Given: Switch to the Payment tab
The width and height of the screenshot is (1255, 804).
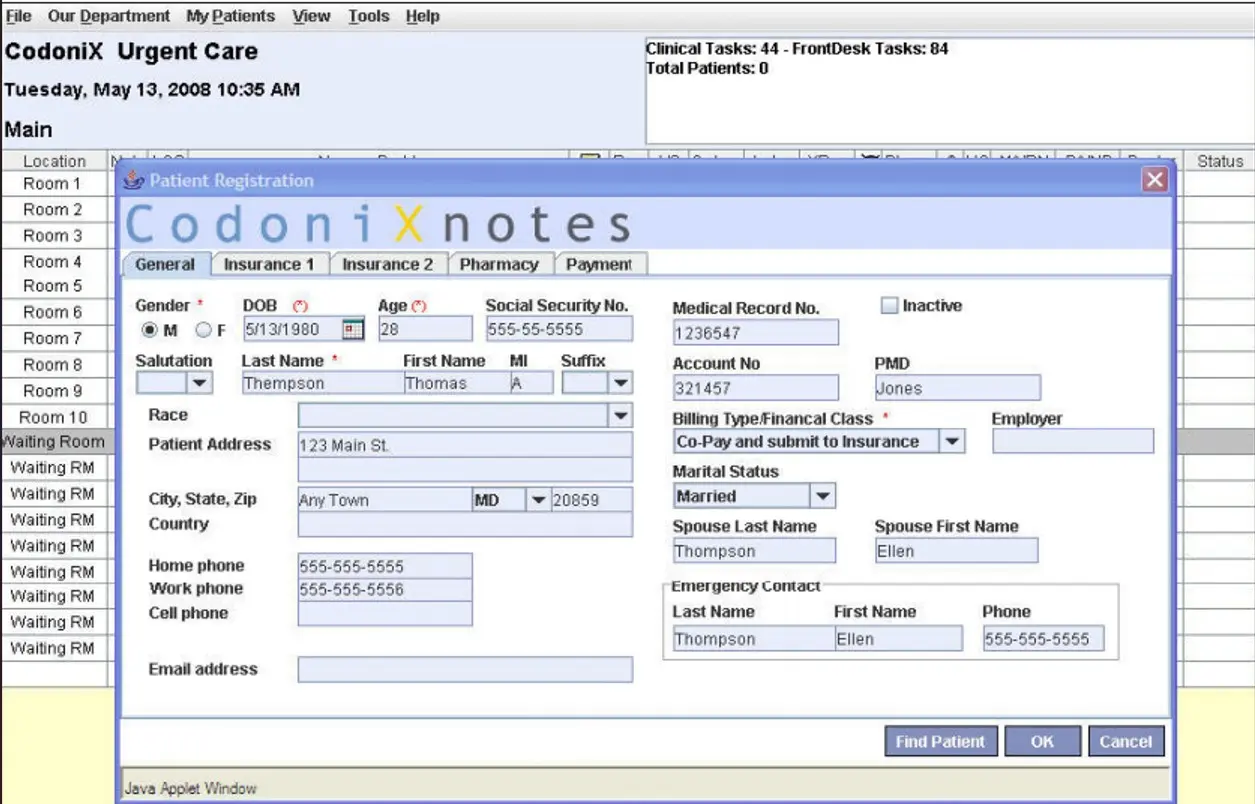Looking at the screenshot, I should [599, 264].
